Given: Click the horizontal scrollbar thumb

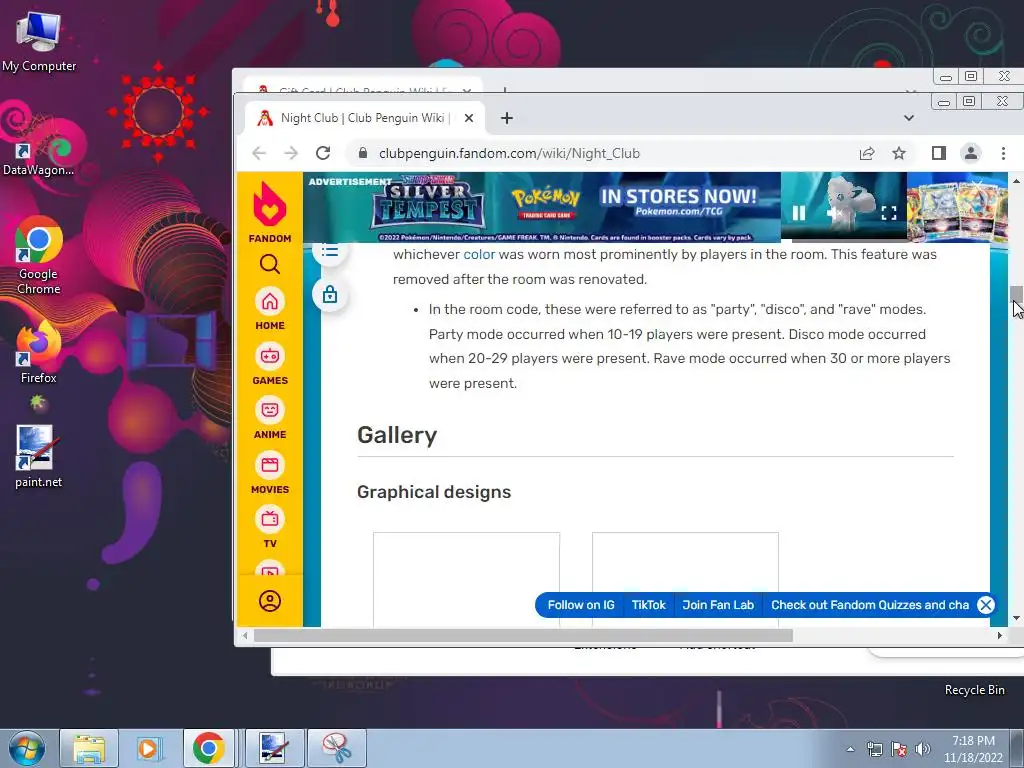Looking at the screenshot, I should click(523, 635).
